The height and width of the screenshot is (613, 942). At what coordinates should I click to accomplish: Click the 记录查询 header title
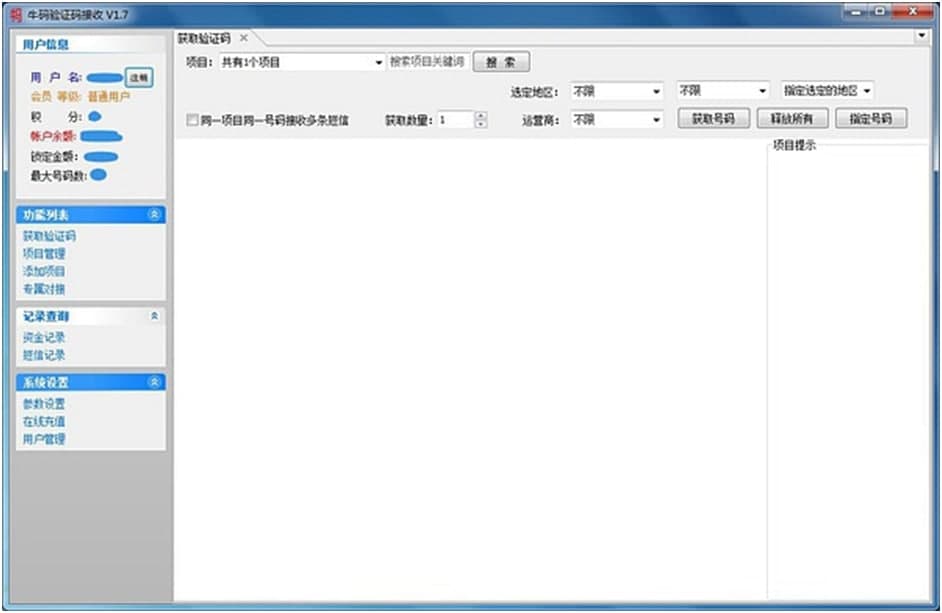46,316
